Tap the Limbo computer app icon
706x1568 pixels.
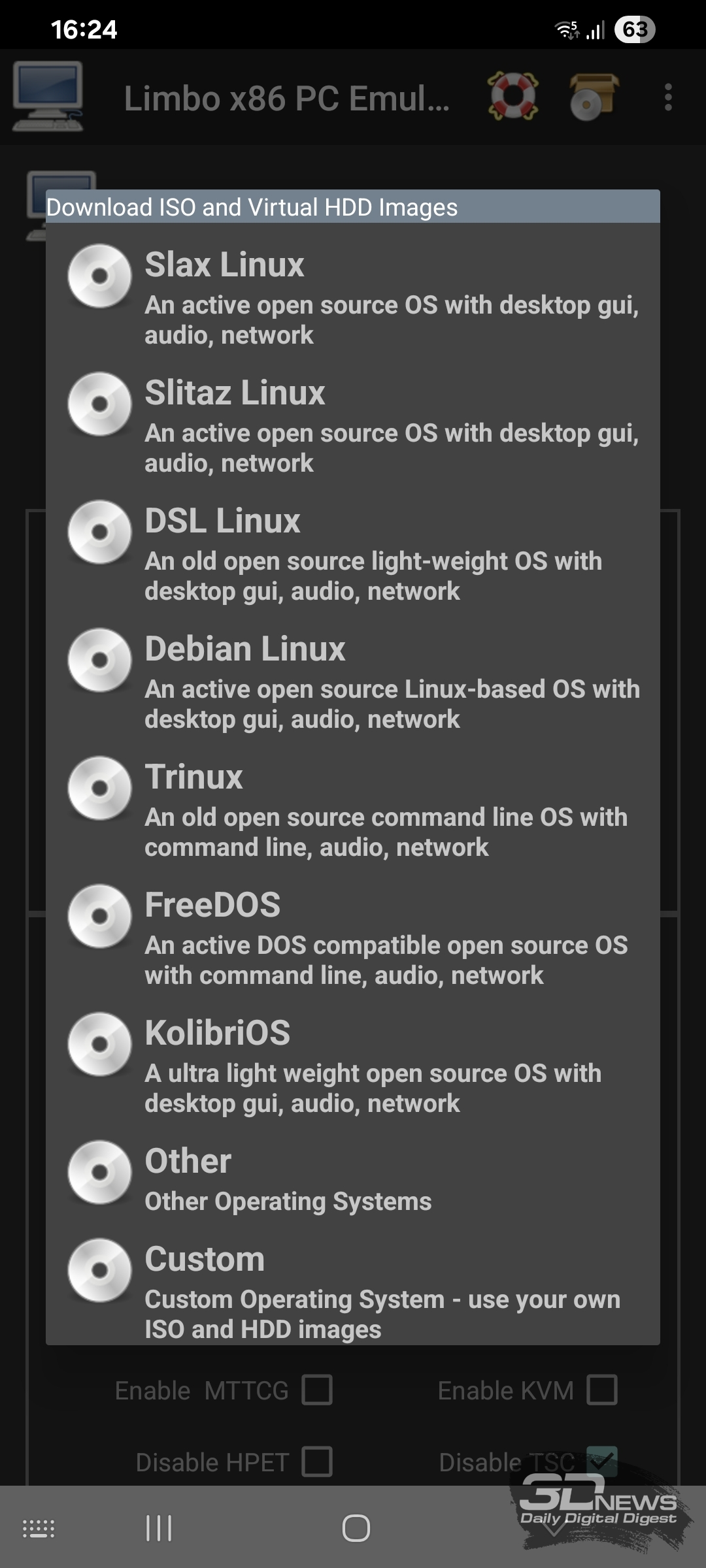tap(48, 97)
